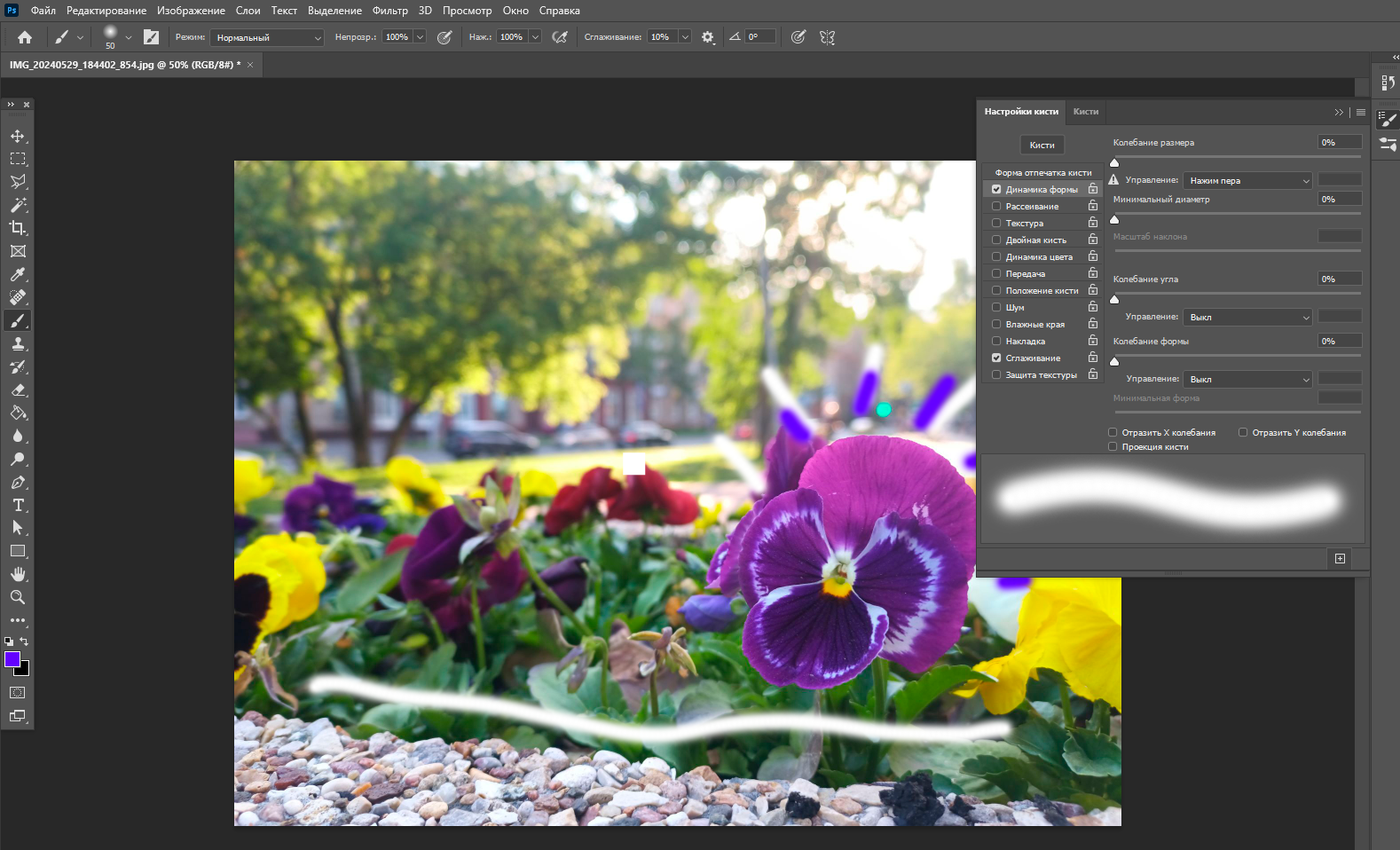Activate the Zoom tool
This screenshot has height=850, width=1400.
tap(18, 597)
